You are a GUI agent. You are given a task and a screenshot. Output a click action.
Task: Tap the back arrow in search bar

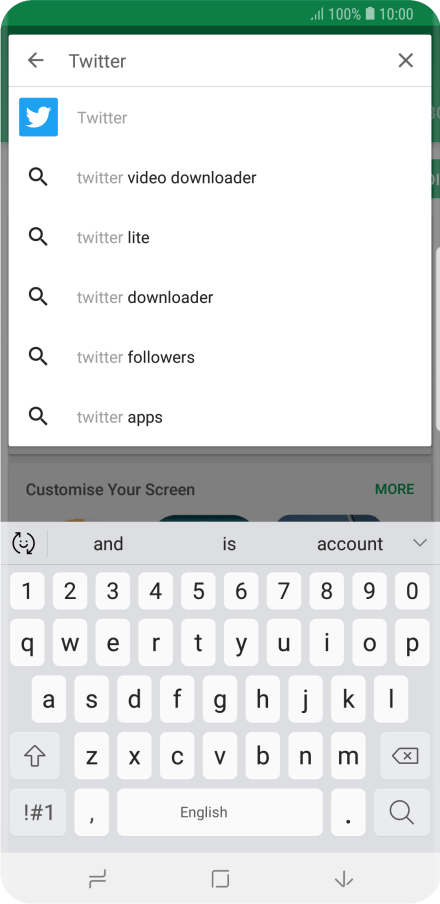pyautogui.click(x=36, y=60)
